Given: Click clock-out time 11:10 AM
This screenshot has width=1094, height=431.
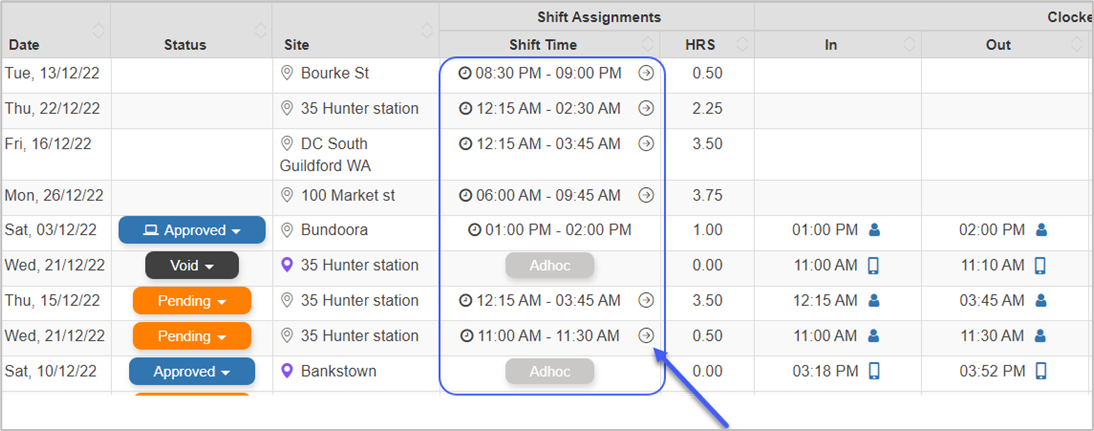Looking at the screenshot, I should click(x=992, y=266).
